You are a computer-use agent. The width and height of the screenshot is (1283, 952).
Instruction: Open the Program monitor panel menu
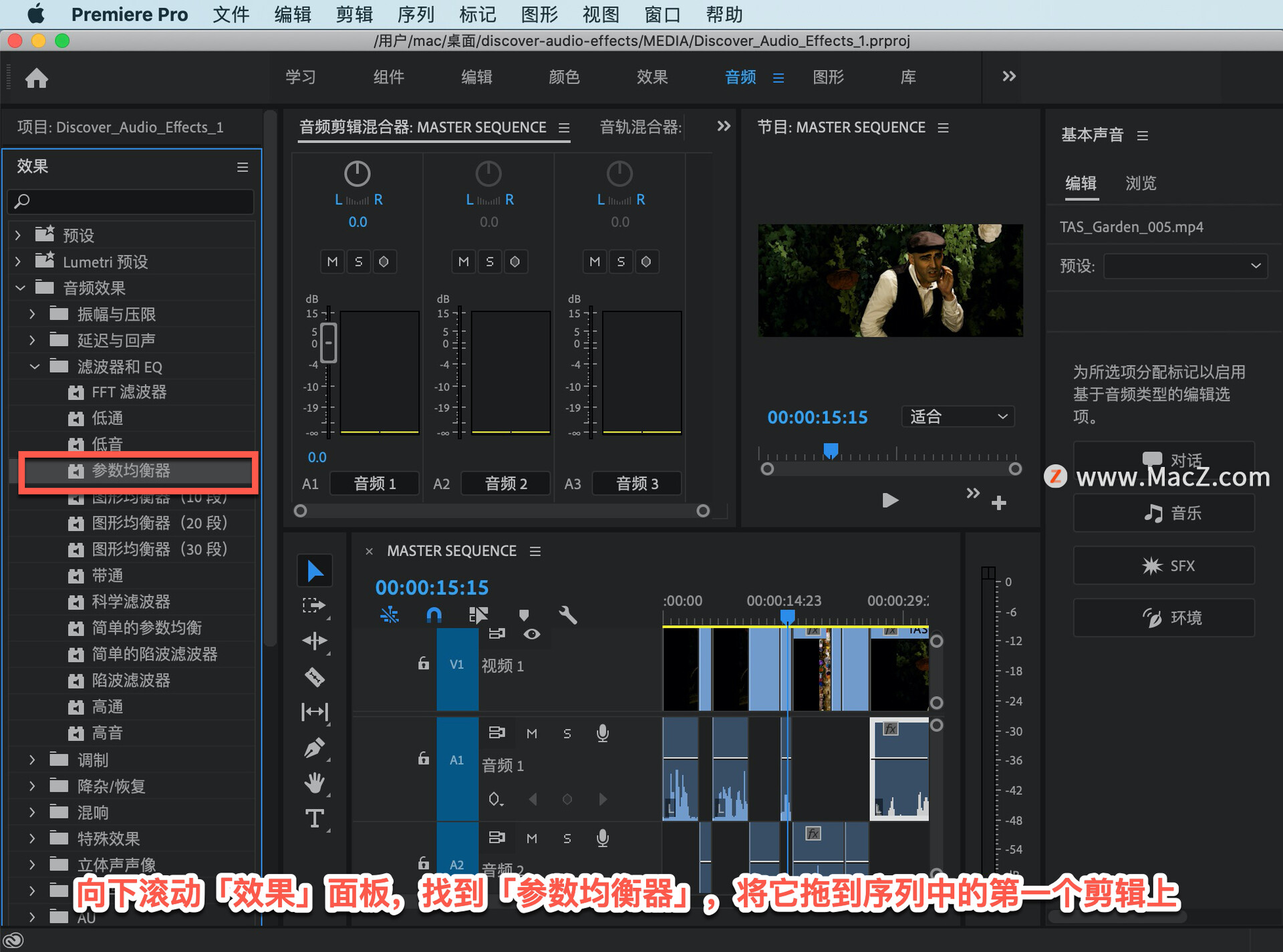coord(943,128)
